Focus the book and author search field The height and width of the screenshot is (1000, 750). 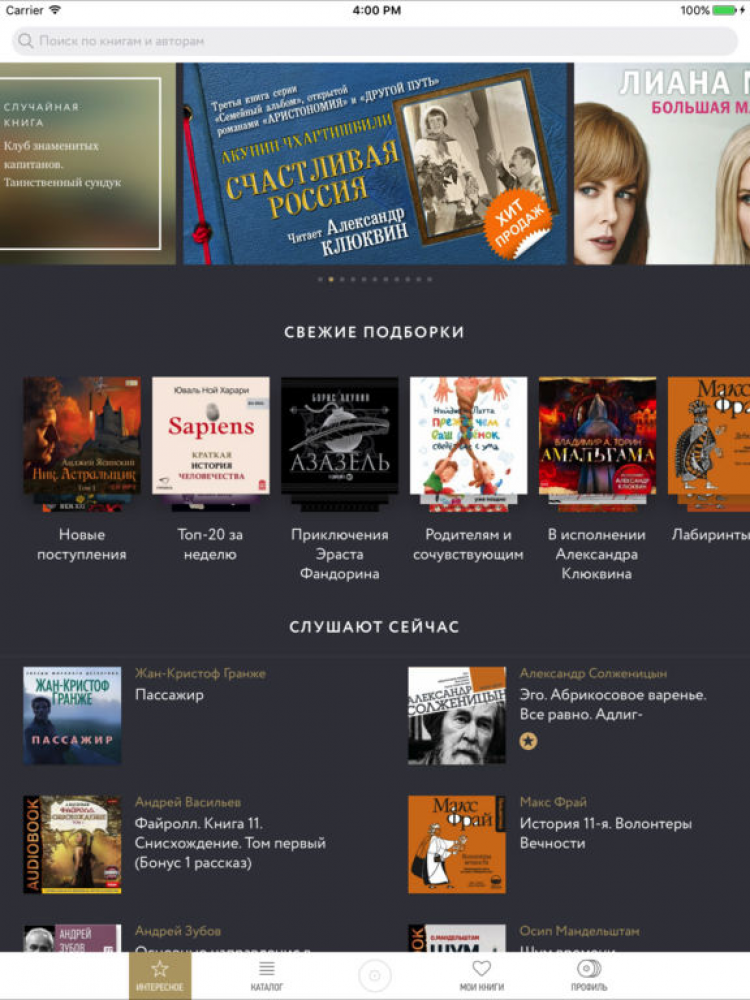tap(374, 41)
